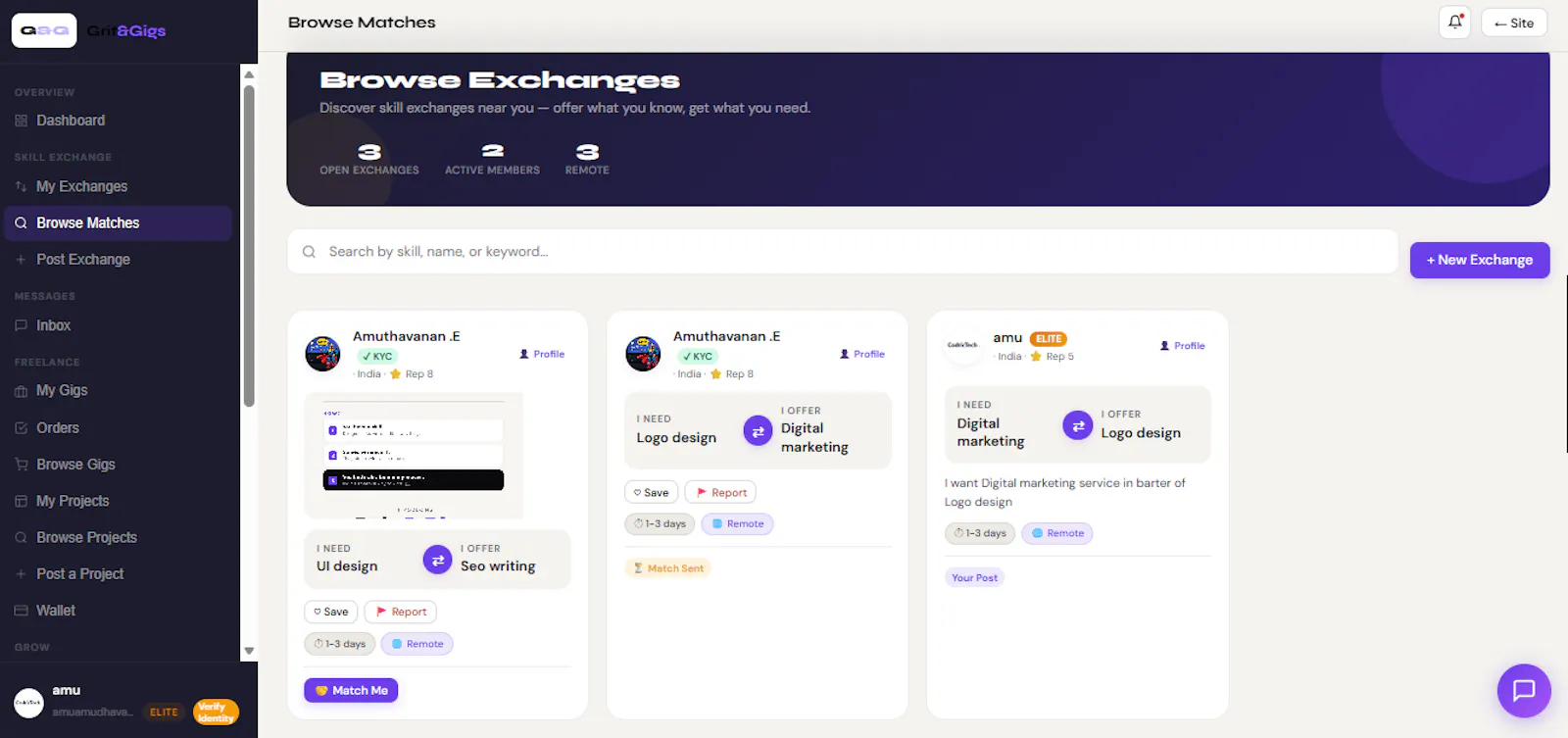The height and width of the screenshot is (738, 1568).
Task: Click Match Me on UI design card
Action: (351, 690)
